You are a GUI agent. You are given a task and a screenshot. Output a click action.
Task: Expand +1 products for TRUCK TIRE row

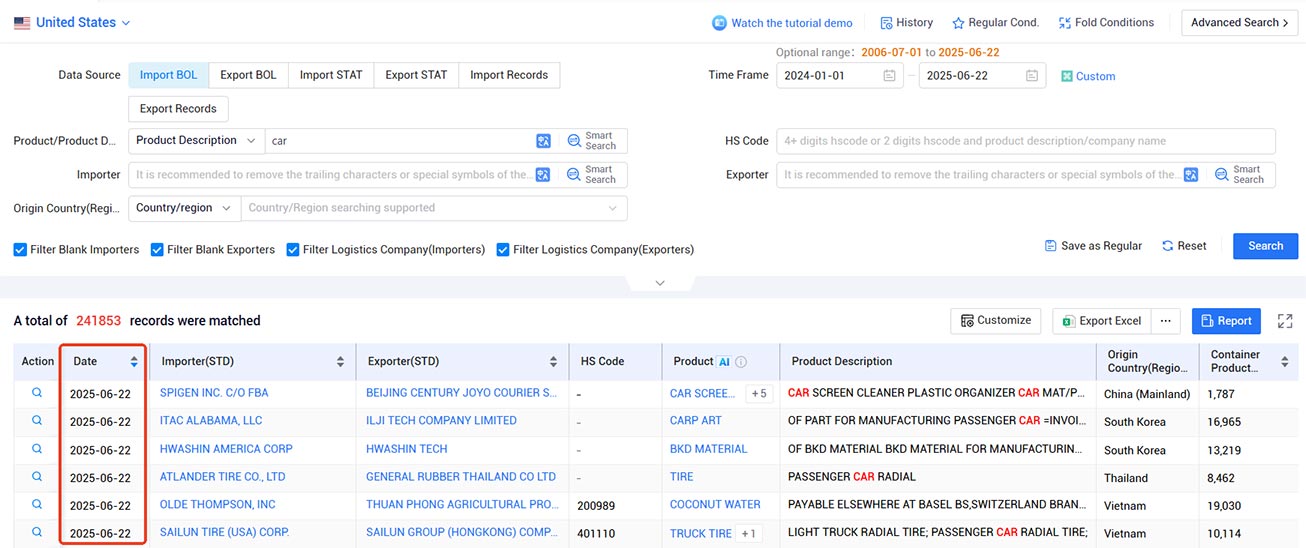749,534
